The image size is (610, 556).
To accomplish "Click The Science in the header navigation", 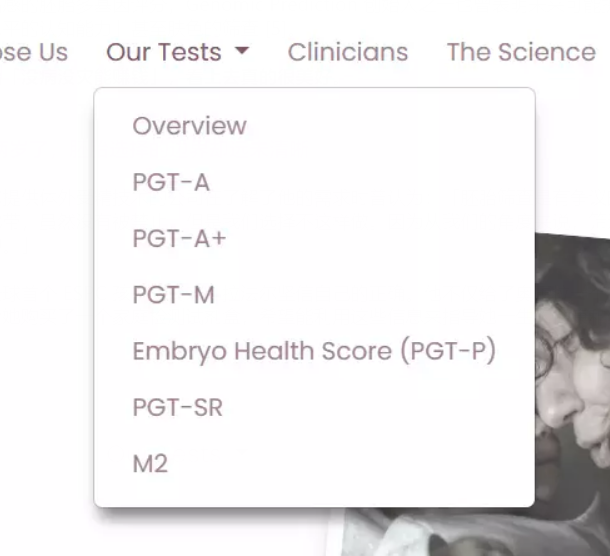I will click(x=520, y=52).
